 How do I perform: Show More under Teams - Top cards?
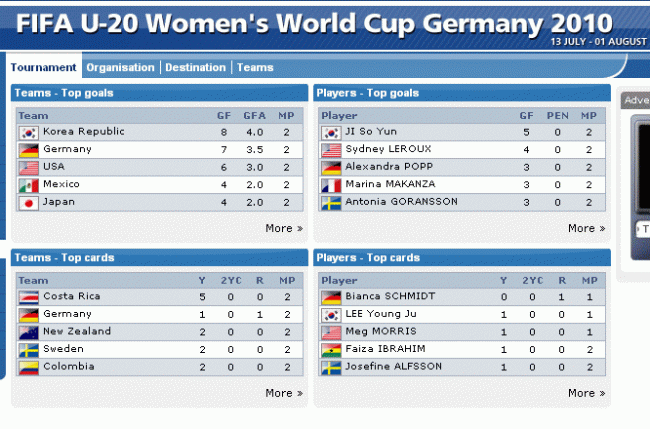click(x=283, y=393)
